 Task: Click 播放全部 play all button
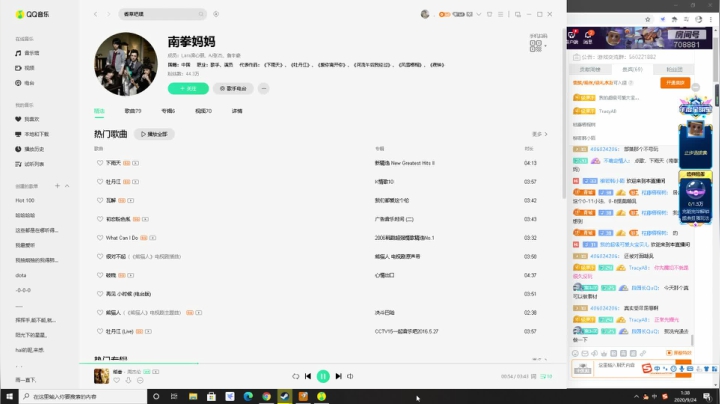pos(154,134)
